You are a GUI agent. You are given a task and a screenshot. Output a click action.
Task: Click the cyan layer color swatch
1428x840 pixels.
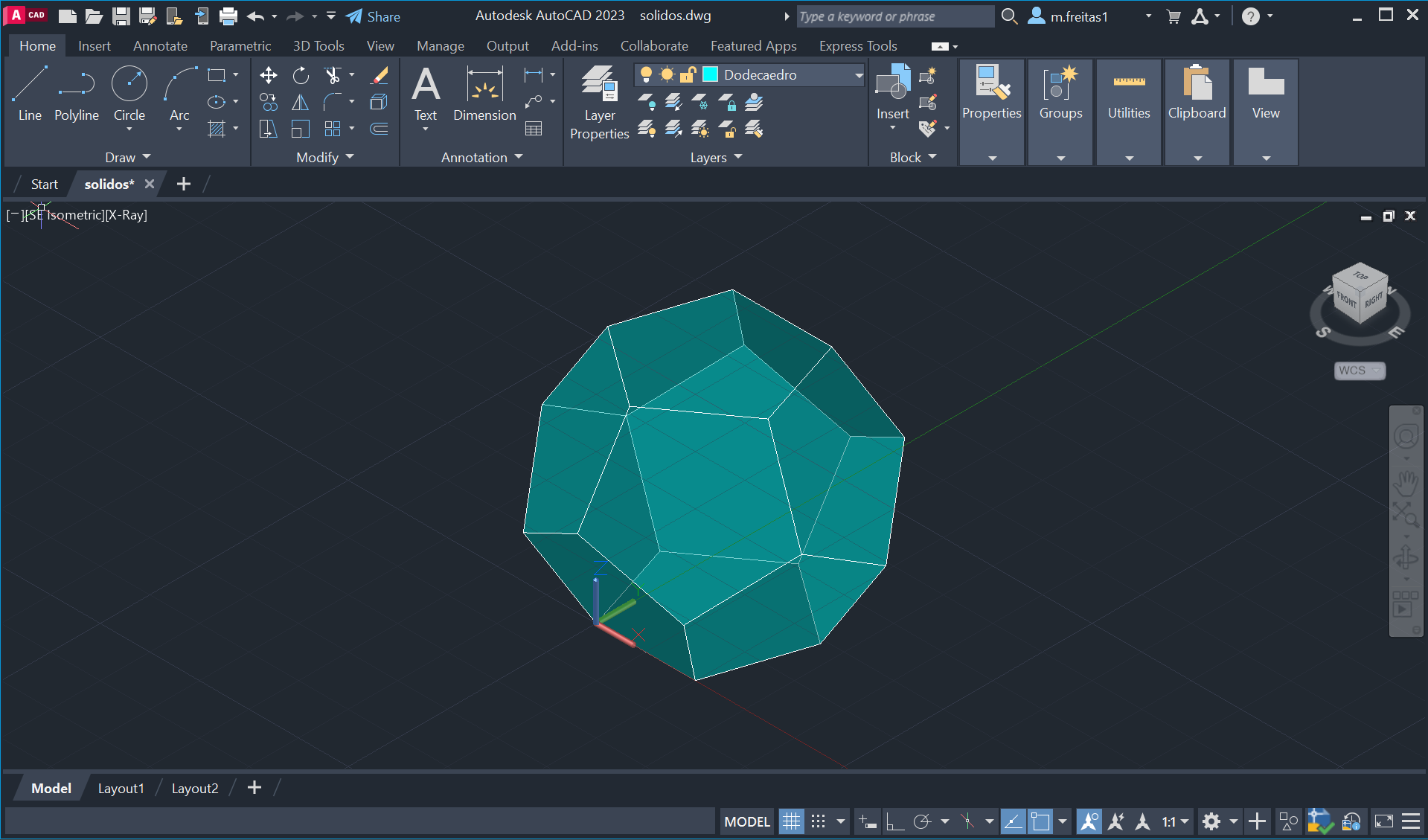click(x=711, y=74)
